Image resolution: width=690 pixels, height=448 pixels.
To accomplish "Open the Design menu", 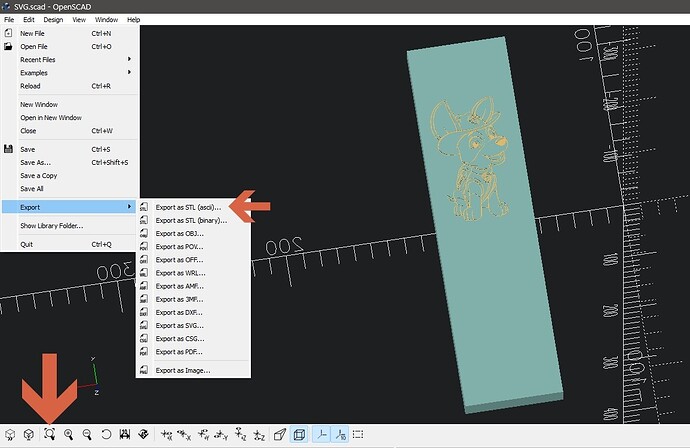I will point(53,20).
